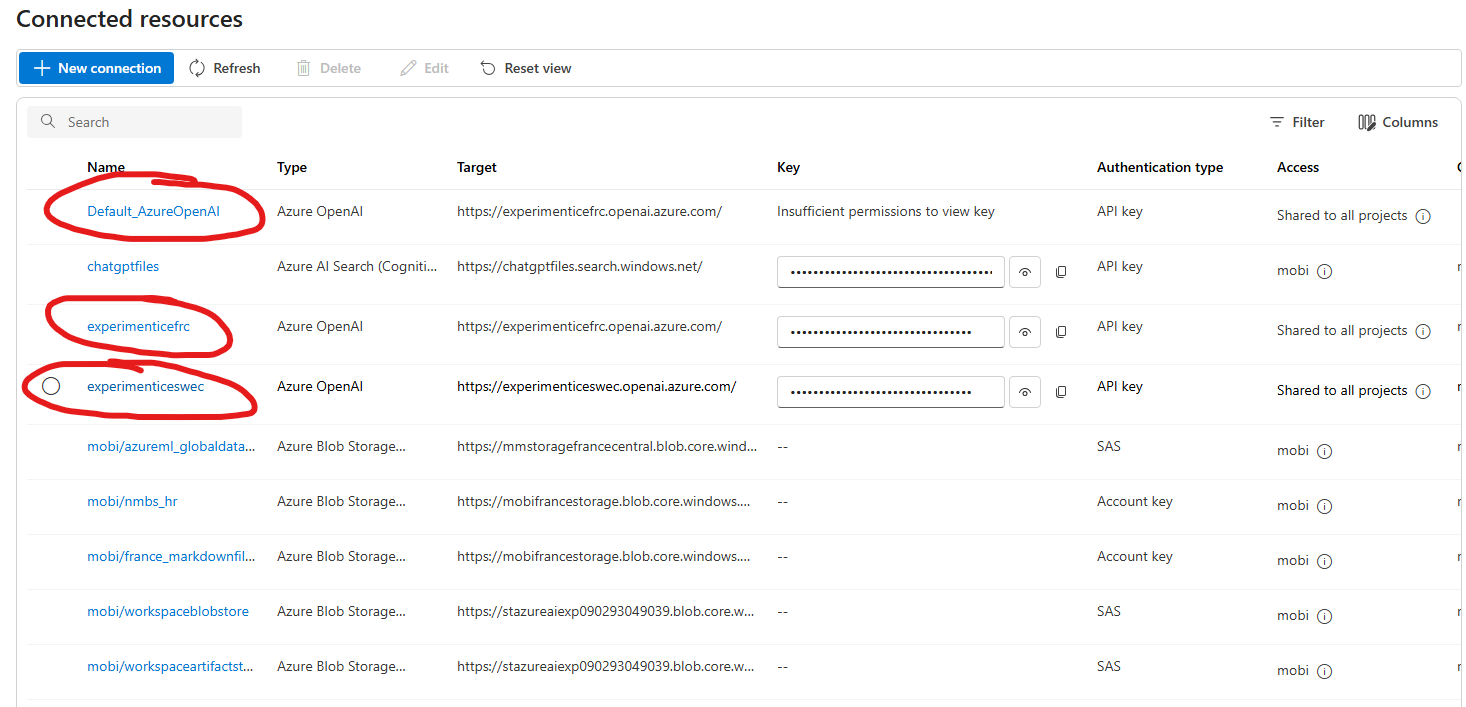Open the Filter options
1466x707 pixels.
pyautogui.click(x=1297, y=122)
